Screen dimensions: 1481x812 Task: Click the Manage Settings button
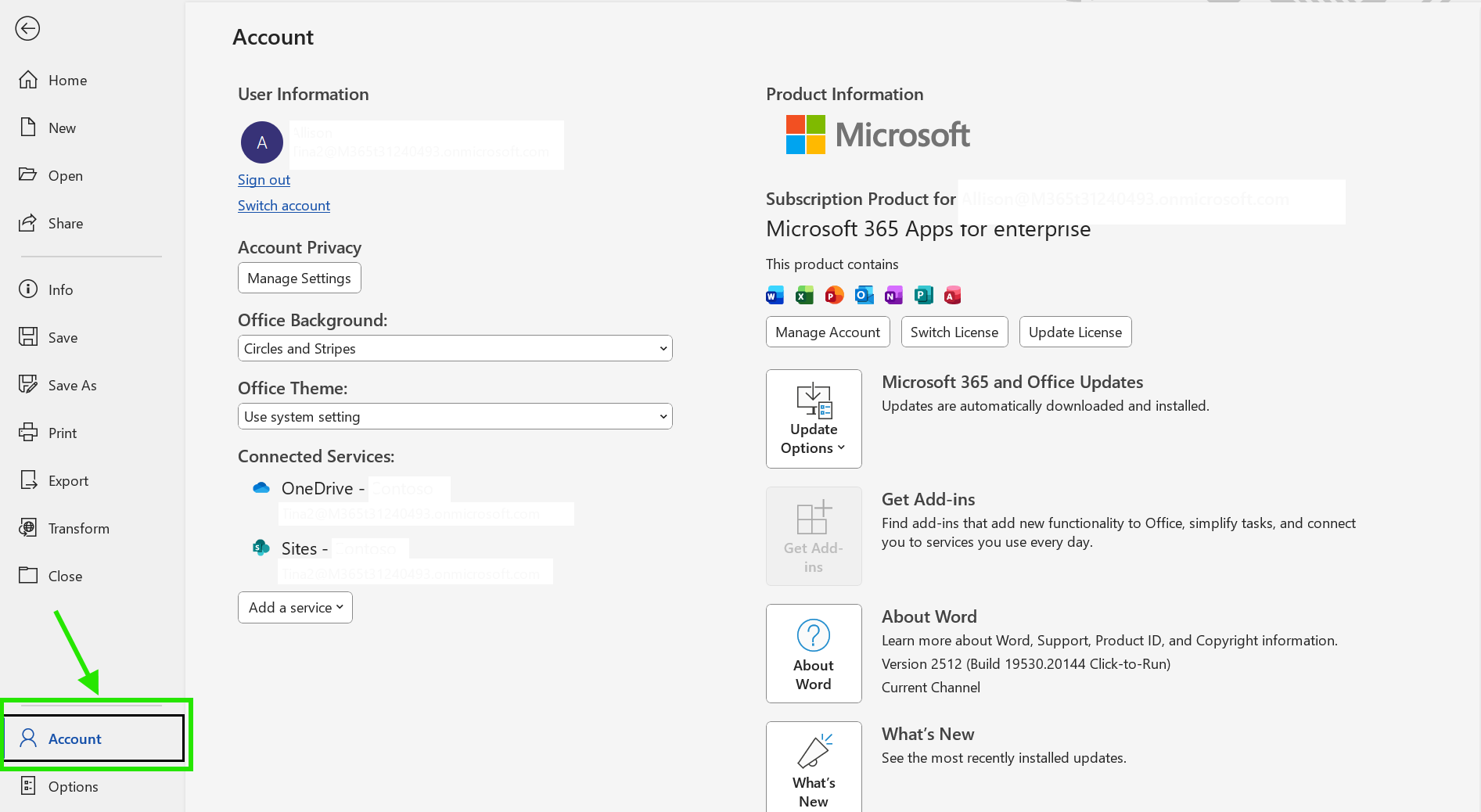pos(300,278)
